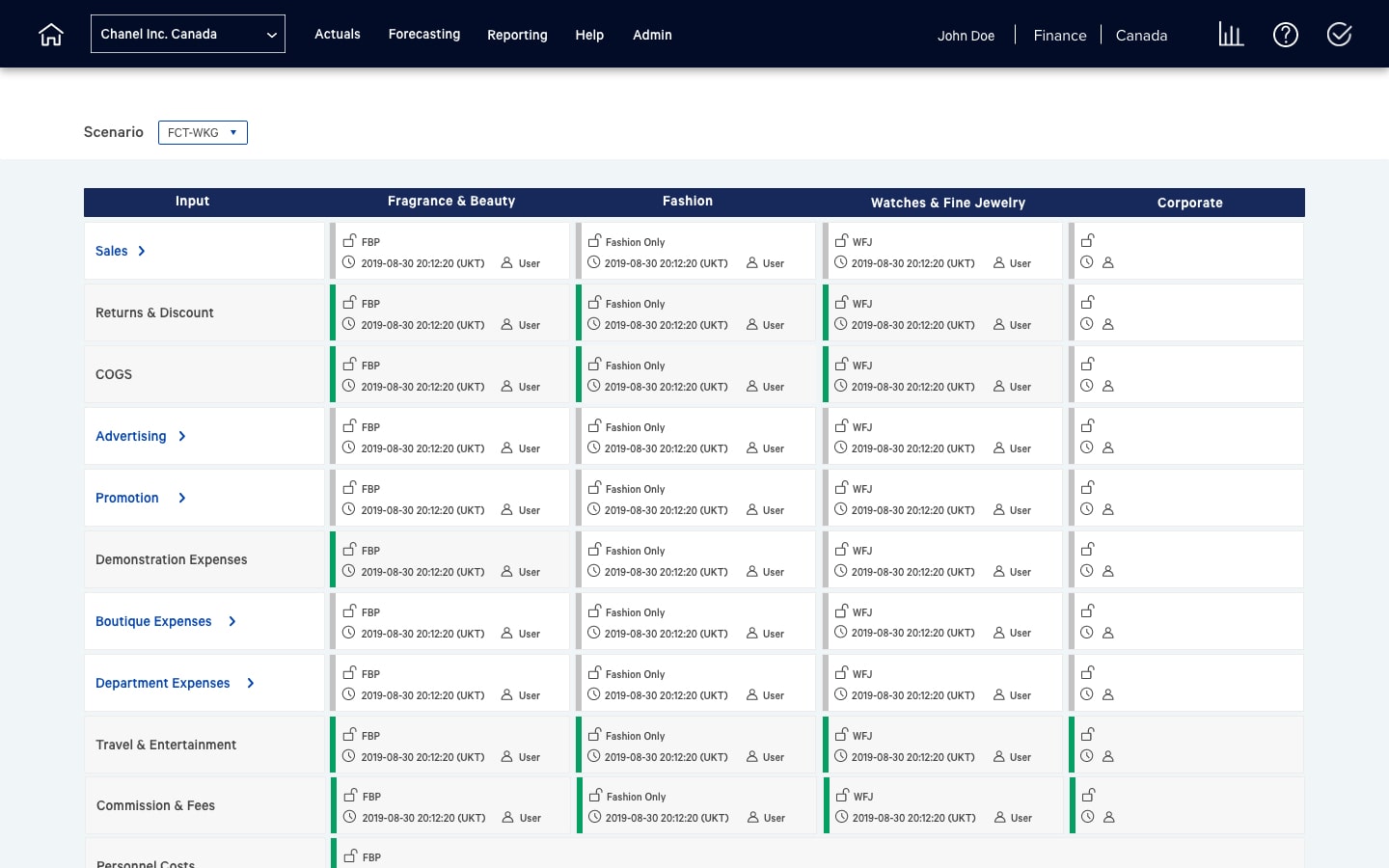Click lock icon in Sales Corporate cell
This screenshot has width=1389, height=868.
click(x=1088, y=240)
